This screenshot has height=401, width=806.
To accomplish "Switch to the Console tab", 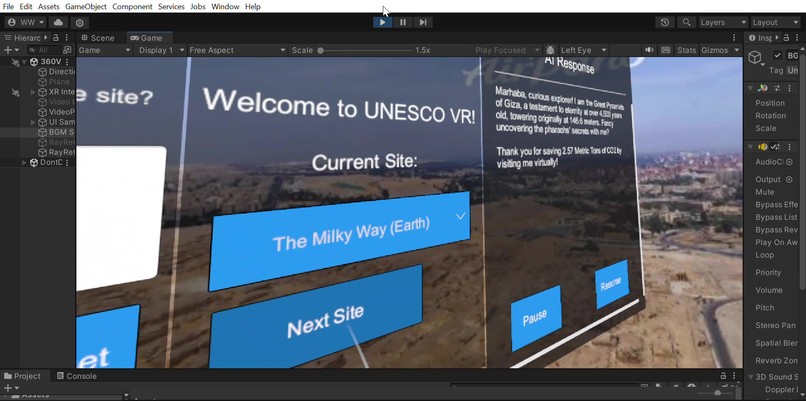I will [x=77, y=376].
